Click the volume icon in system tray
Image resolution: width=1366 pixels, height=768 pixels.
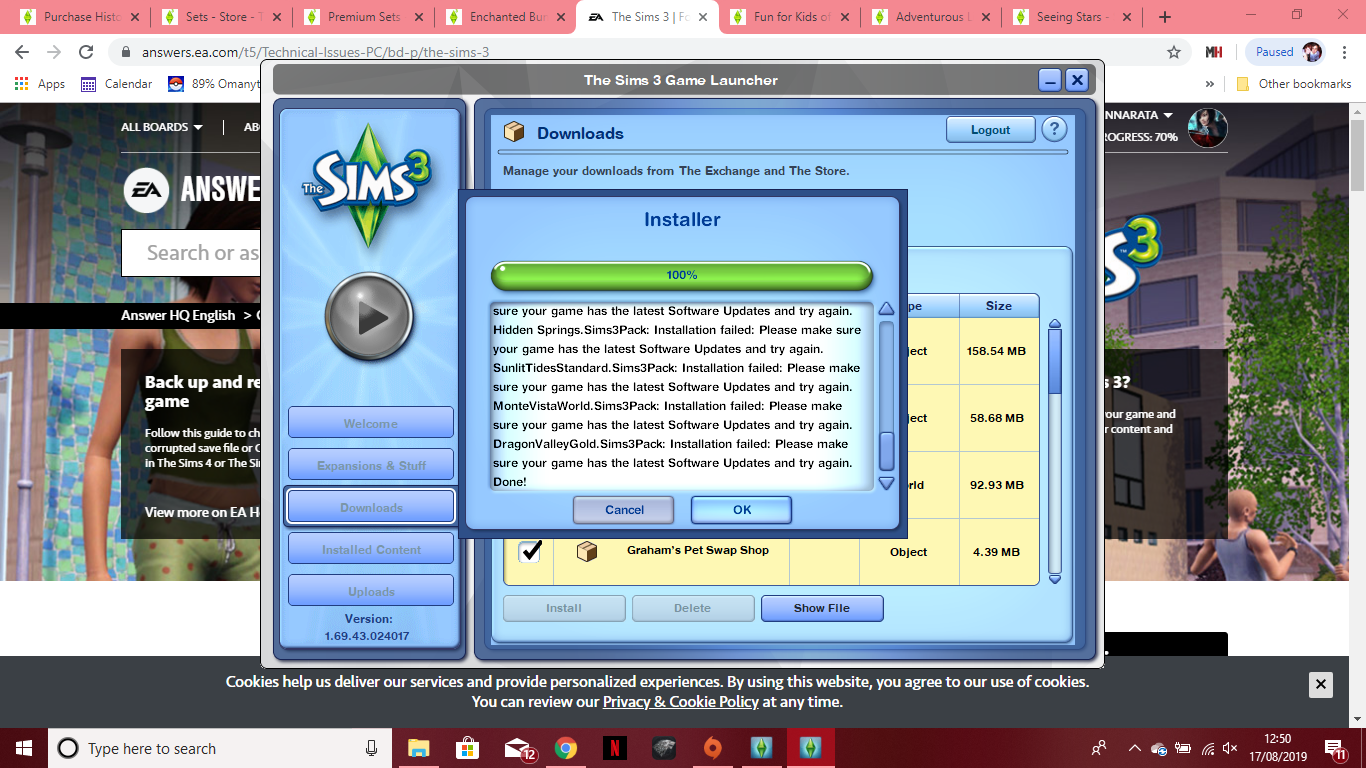[1230, 748]
